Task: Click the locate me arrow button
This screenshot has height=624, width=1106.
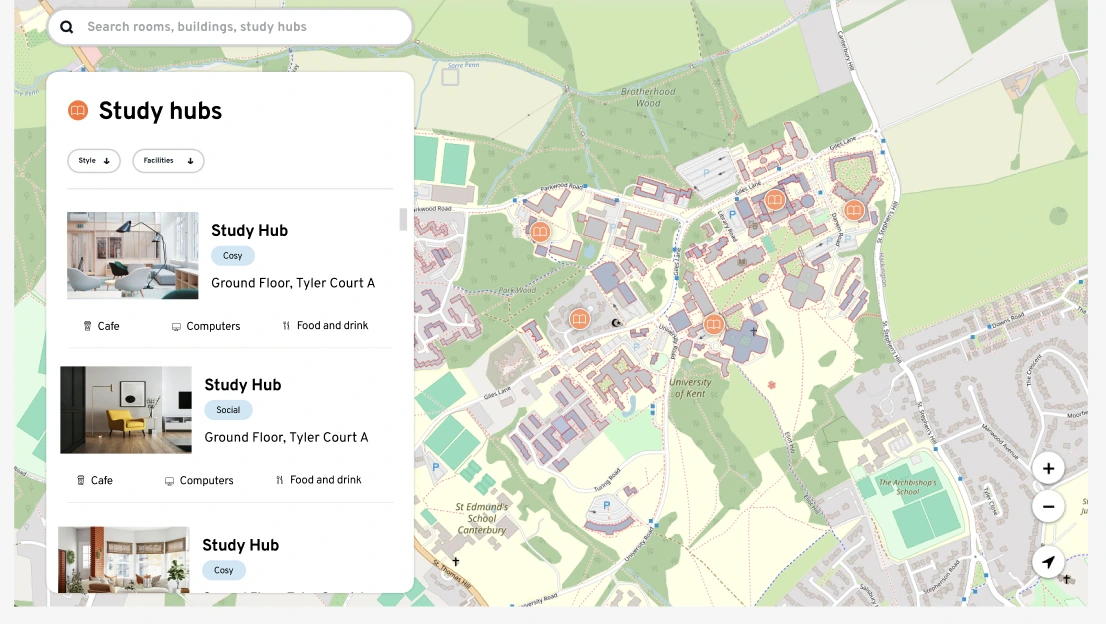Action: click(x=1048, y=562)
